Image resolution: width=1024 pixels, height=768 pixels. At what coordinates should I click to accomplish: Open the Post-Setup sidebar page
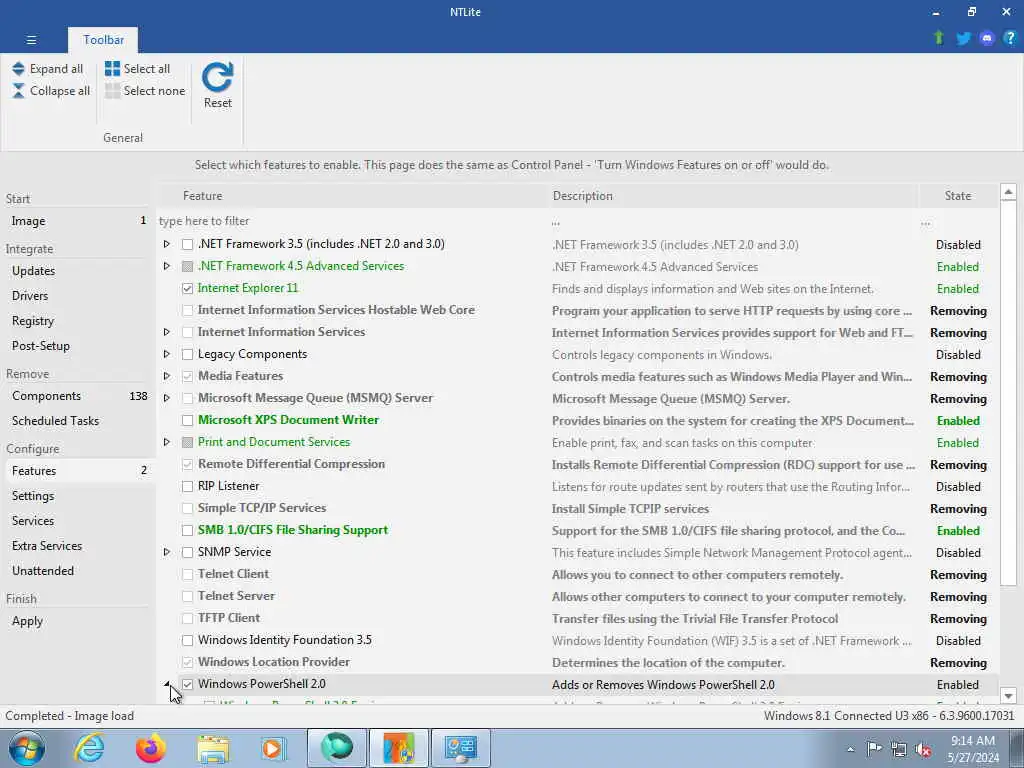point(77,345)
